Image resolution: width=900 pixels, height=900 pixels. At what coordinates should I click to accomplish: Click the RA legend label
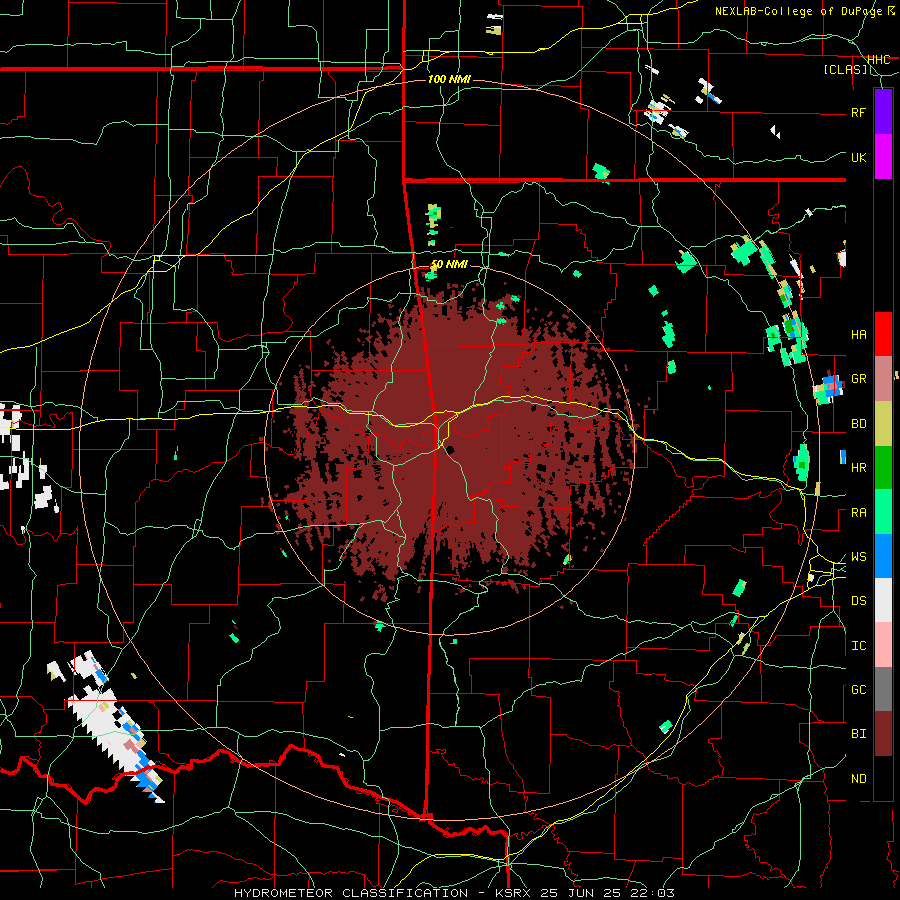click(859, 513)
